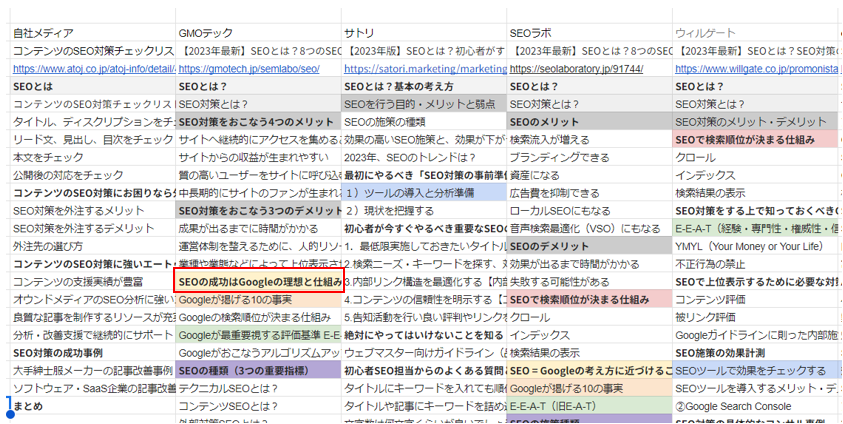Select cell SEO対策の成功事例
Image resolution: width=843 pixels, height=424 pixels.
pyautogui.click(x=93, y=353)
